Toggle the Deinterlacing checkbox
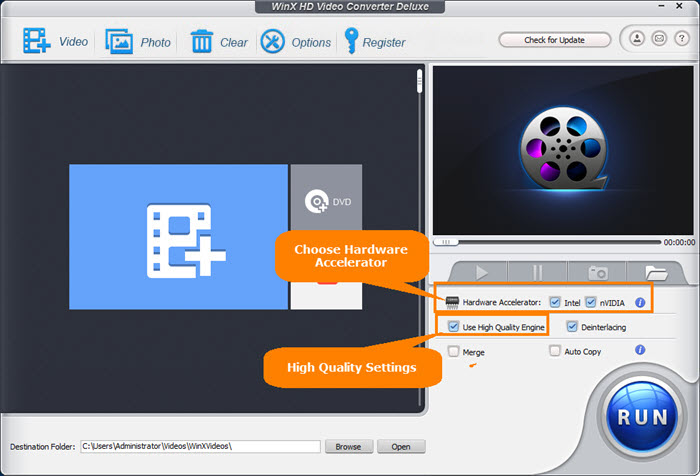Image resolution: width=700 pixels, height=476 pixels. click(572, 326)
